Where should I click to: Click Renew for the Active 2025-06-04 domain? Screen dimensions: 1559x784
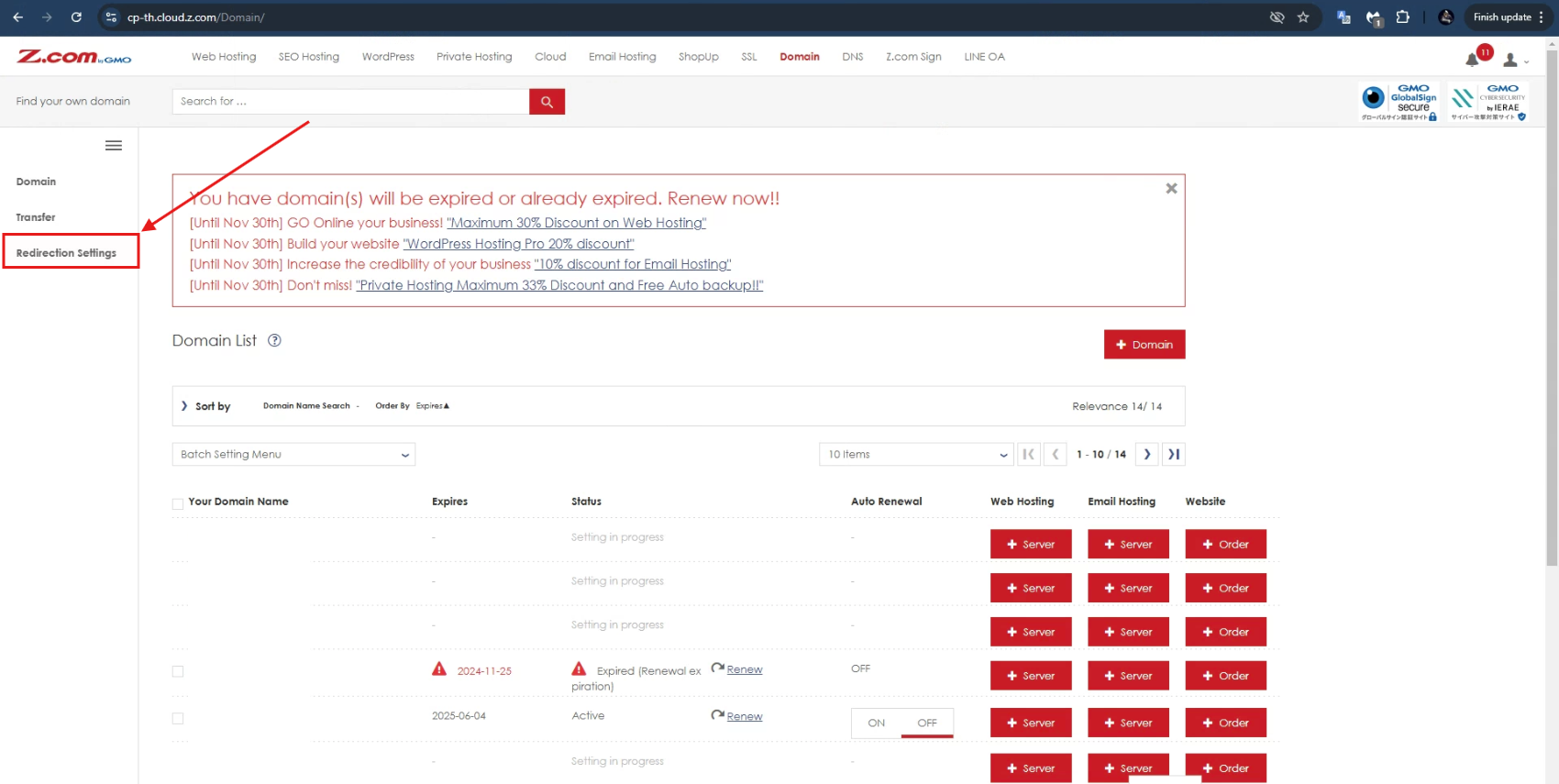click(745, 716)
